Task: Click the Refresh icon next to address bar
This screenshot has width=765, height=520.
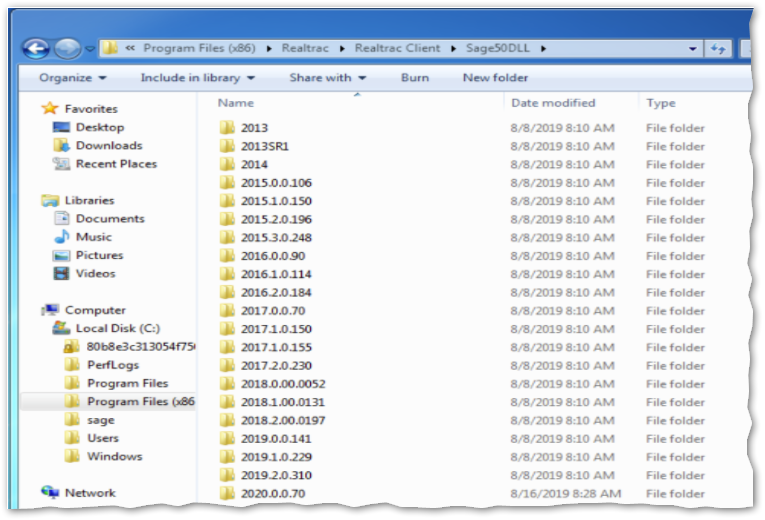Action: pyautogui.click(x=718, y=48)
